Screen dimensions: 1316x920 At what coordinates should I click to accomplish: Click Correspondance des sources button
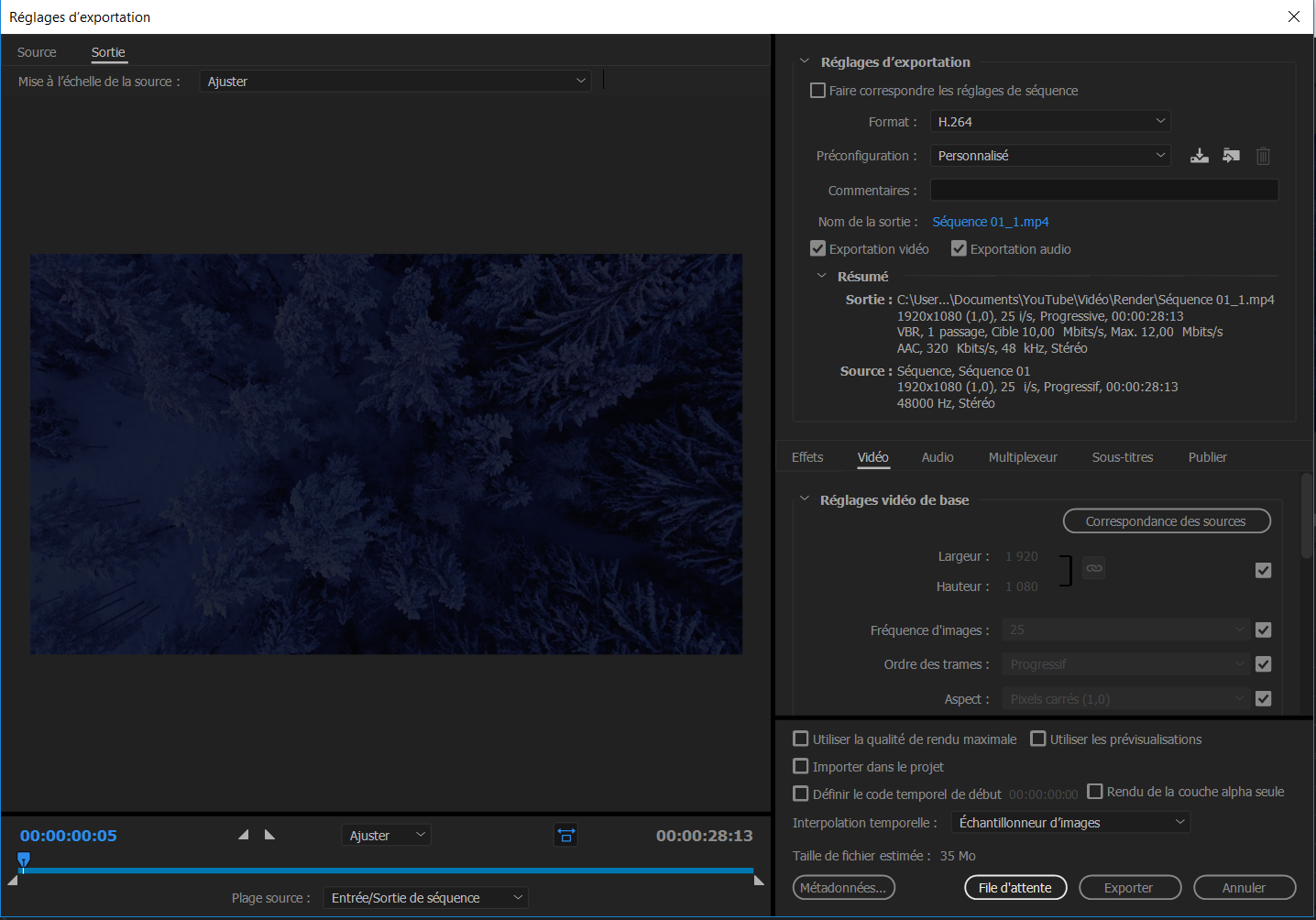[x=1167, y=520]
